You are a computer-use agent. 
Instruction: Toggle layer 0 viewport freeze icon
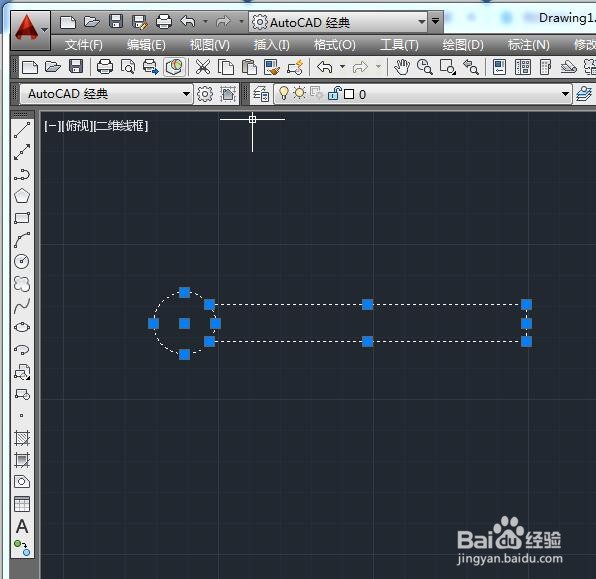[316, 93]
